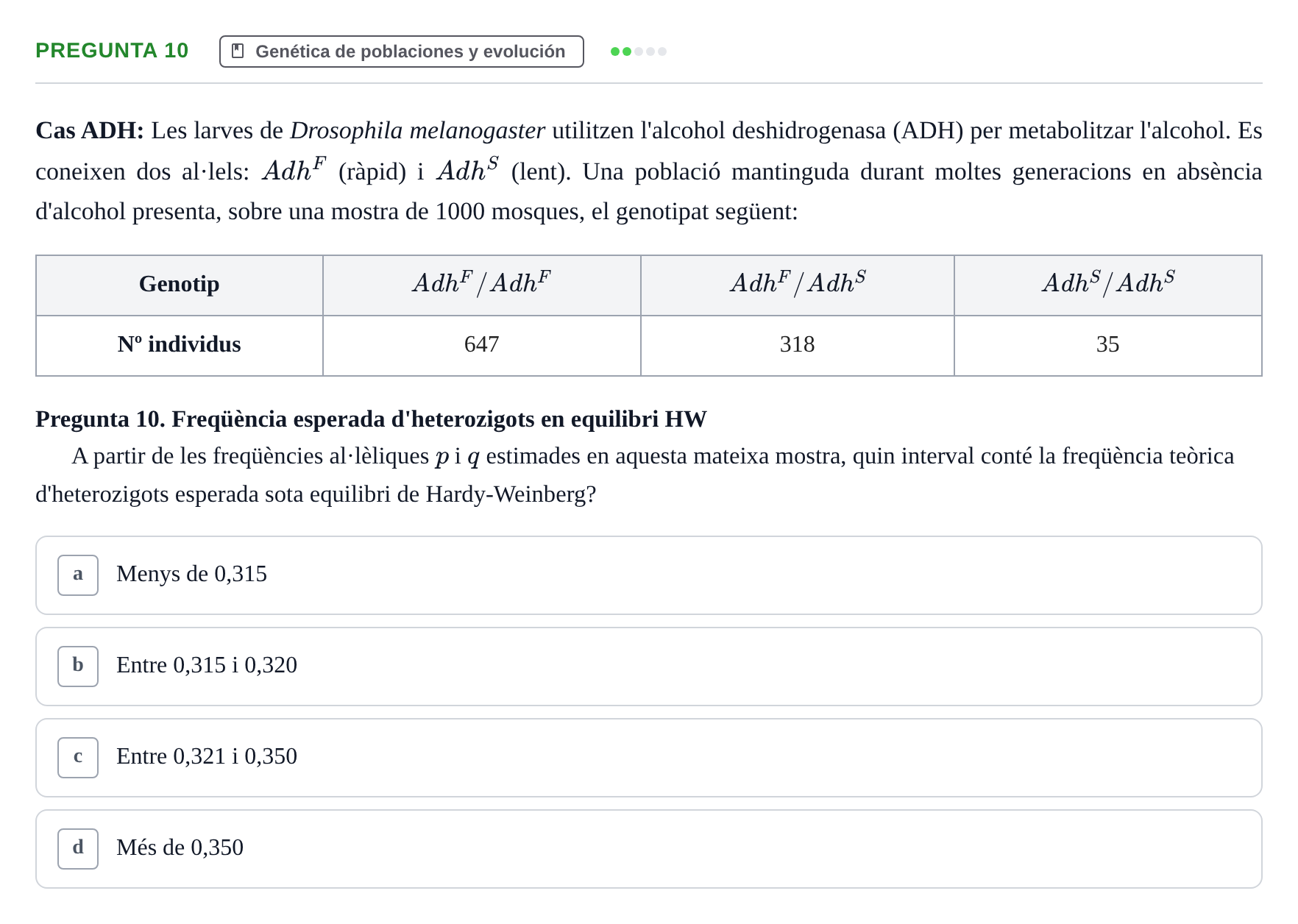Select answer option a 'Menys de 0,315'

tap(649, 575)
